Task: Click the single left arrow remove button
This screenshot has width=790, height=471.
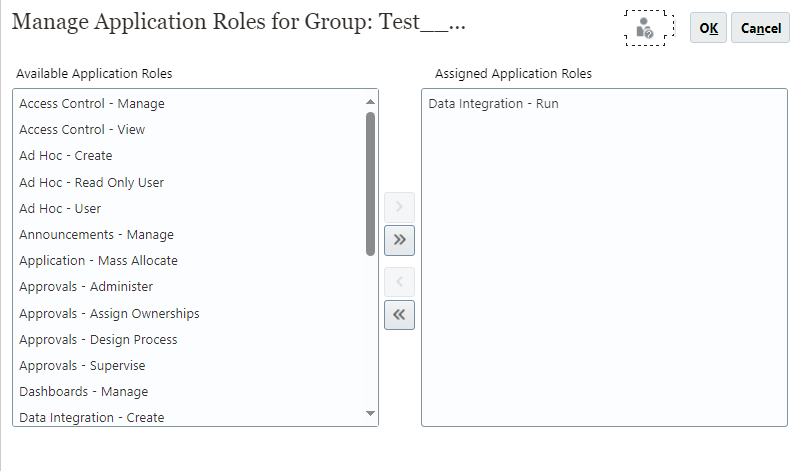Action: tap(400, 282)
